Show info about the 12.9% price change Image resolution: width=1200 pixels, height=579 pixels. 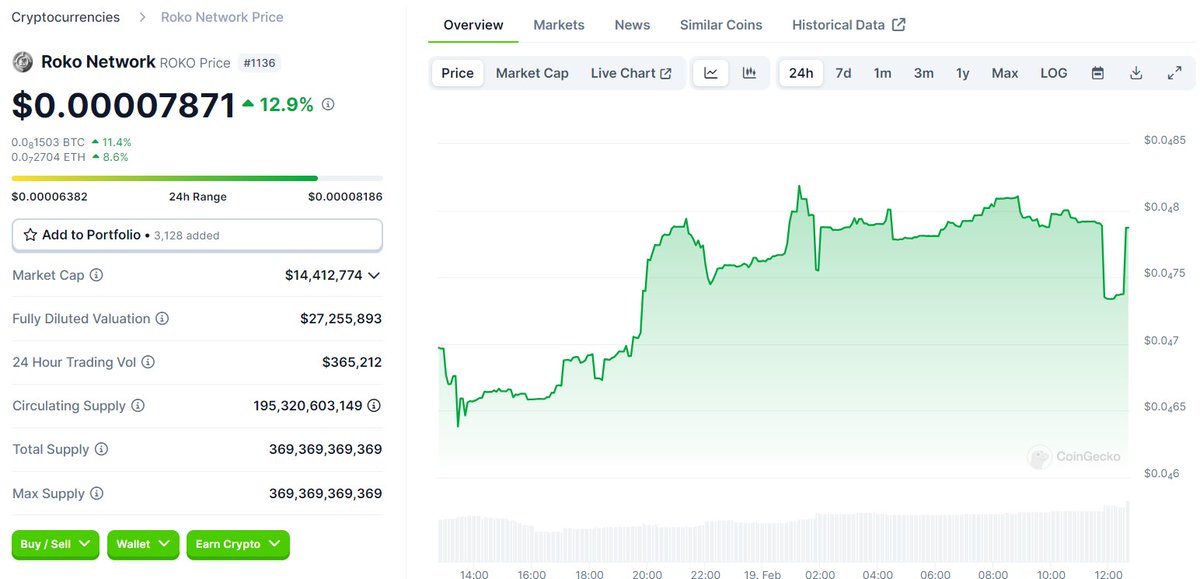[x=328, y=104]
